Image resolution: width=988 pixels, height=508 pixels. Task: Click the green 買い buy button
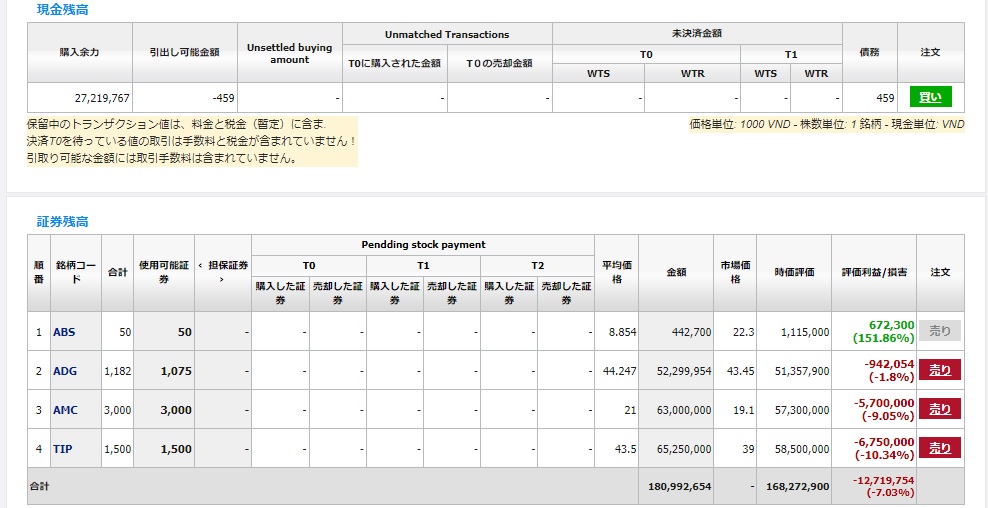coord(930,97)
